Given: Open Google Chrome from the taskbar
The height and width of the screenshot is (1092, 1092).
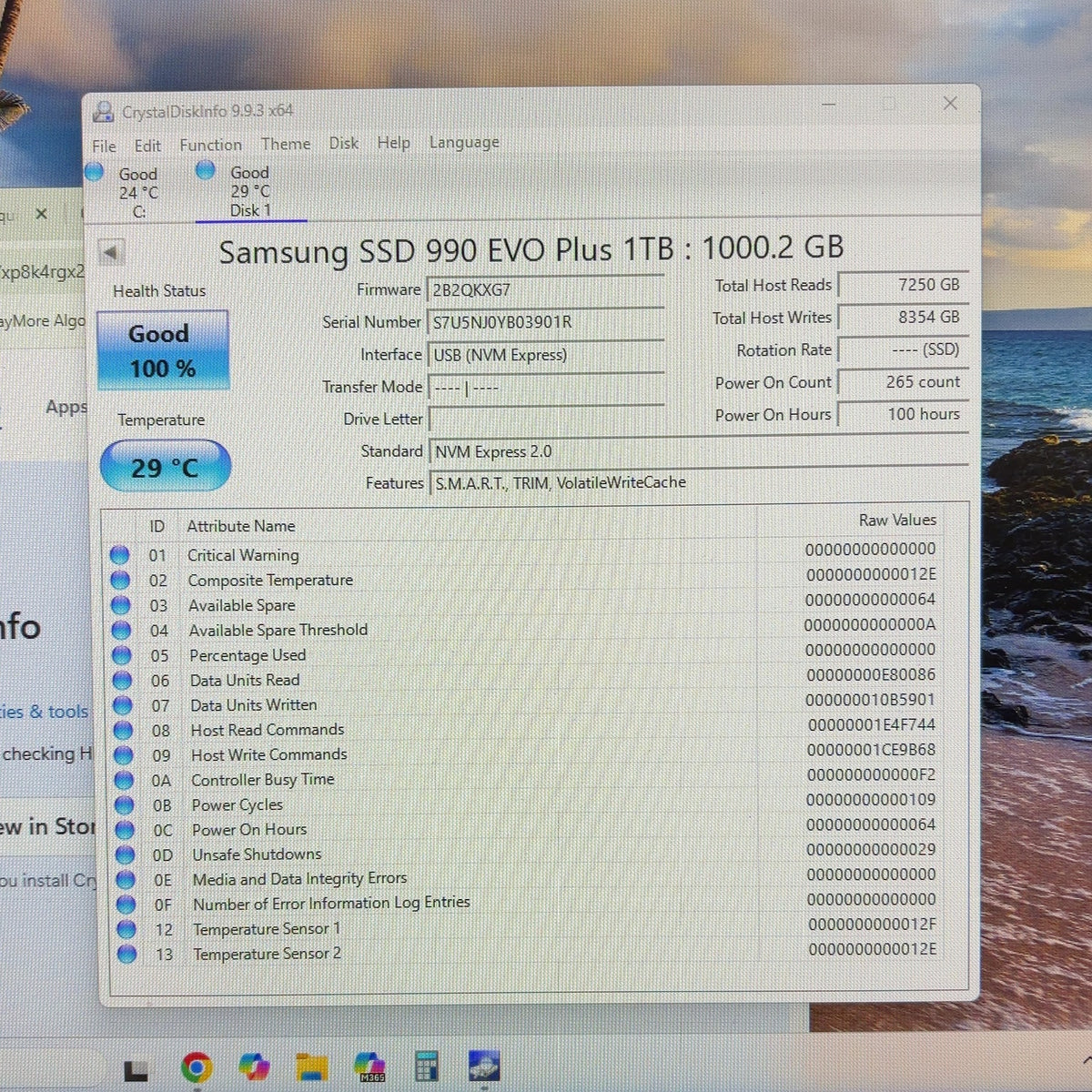Looking at the screenshot, I should (x=197, y=1067).
